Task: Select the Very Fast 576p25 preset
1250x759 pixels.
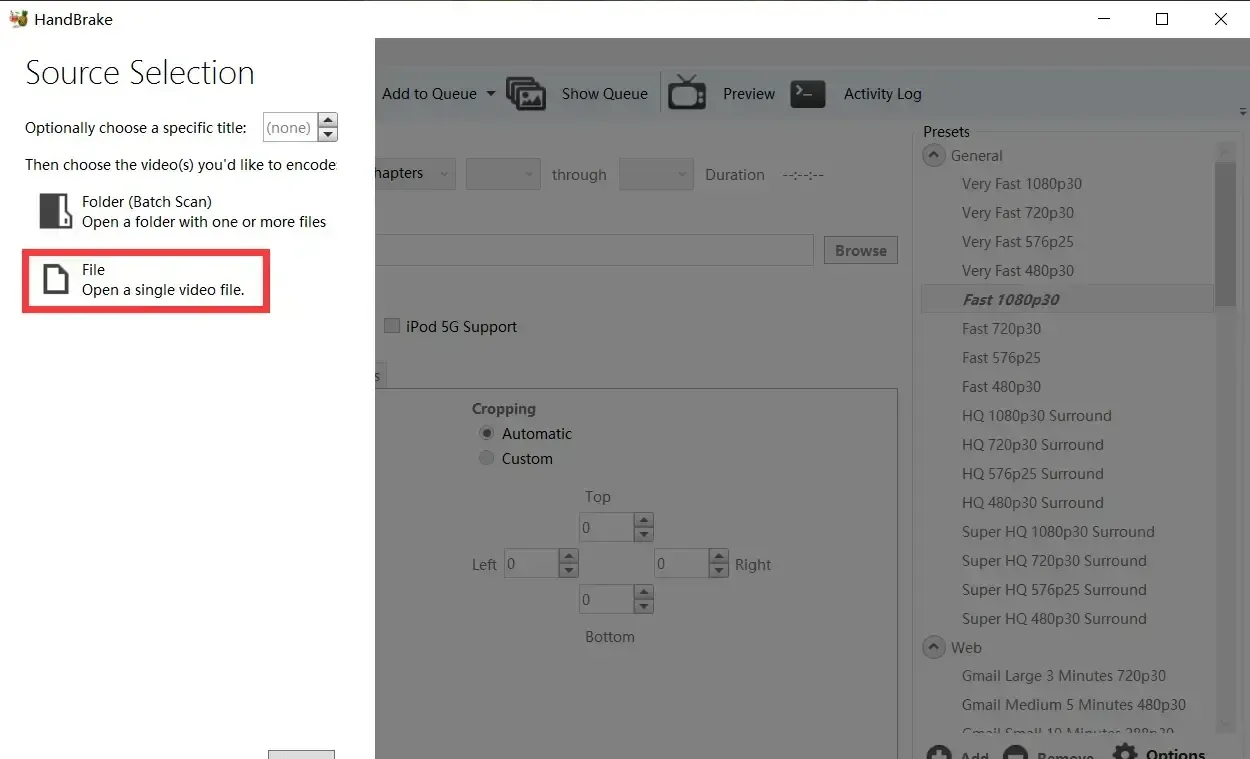Action: pos(1018,242)
